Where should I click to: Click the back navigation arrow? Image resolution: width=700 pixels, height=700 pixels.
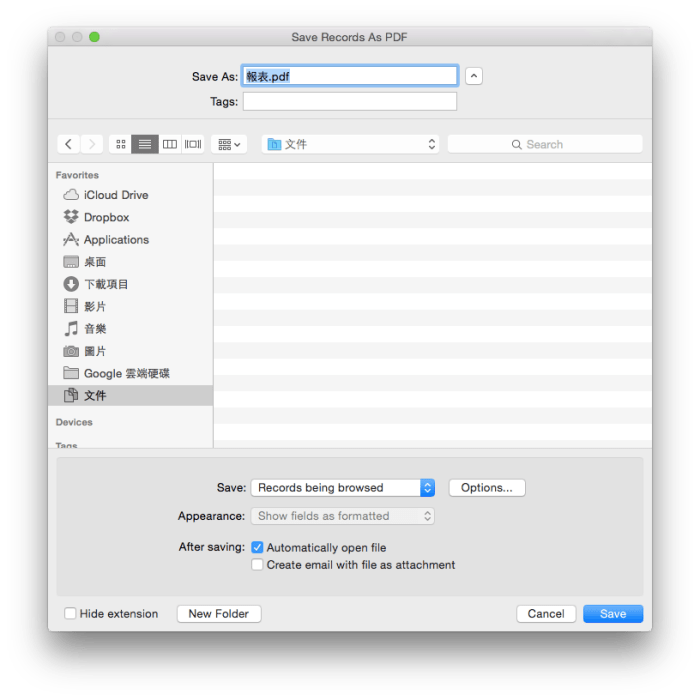pos(68,144)
